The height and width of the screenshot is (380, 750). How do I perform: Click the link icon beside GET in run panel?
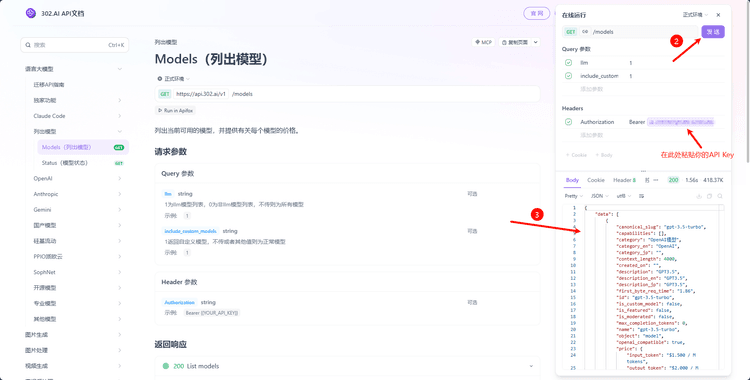coord(585,32)
